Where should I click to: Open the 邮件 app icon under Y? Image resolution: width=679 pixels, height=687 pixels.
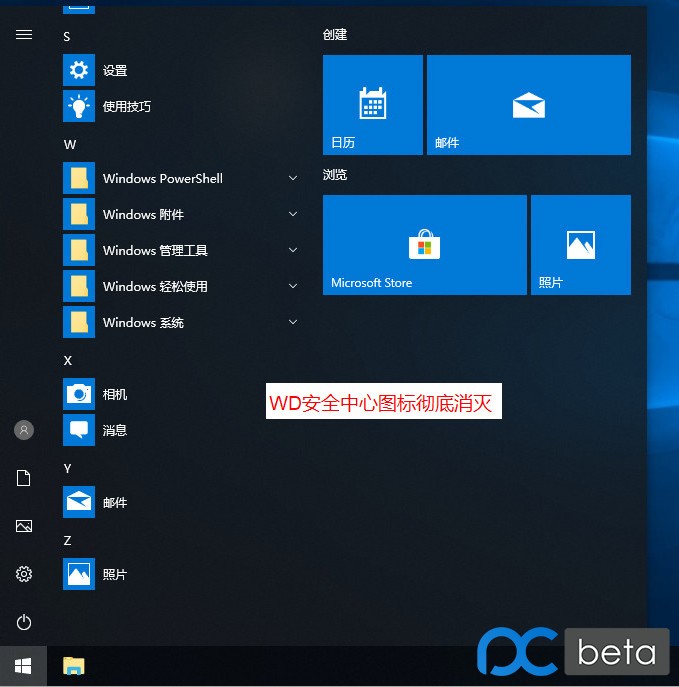(79, 502)
